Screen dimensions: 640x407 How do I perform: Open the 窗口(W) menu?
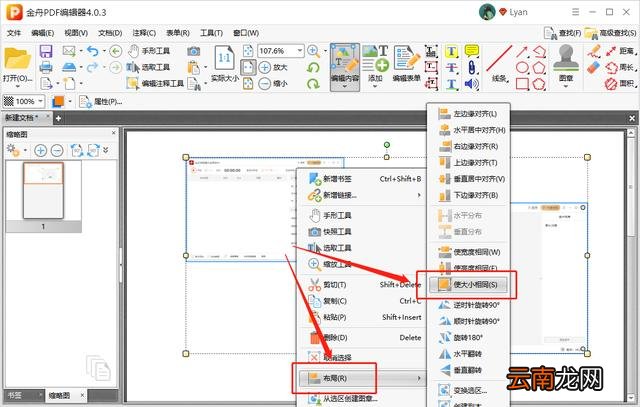(246, 33)
